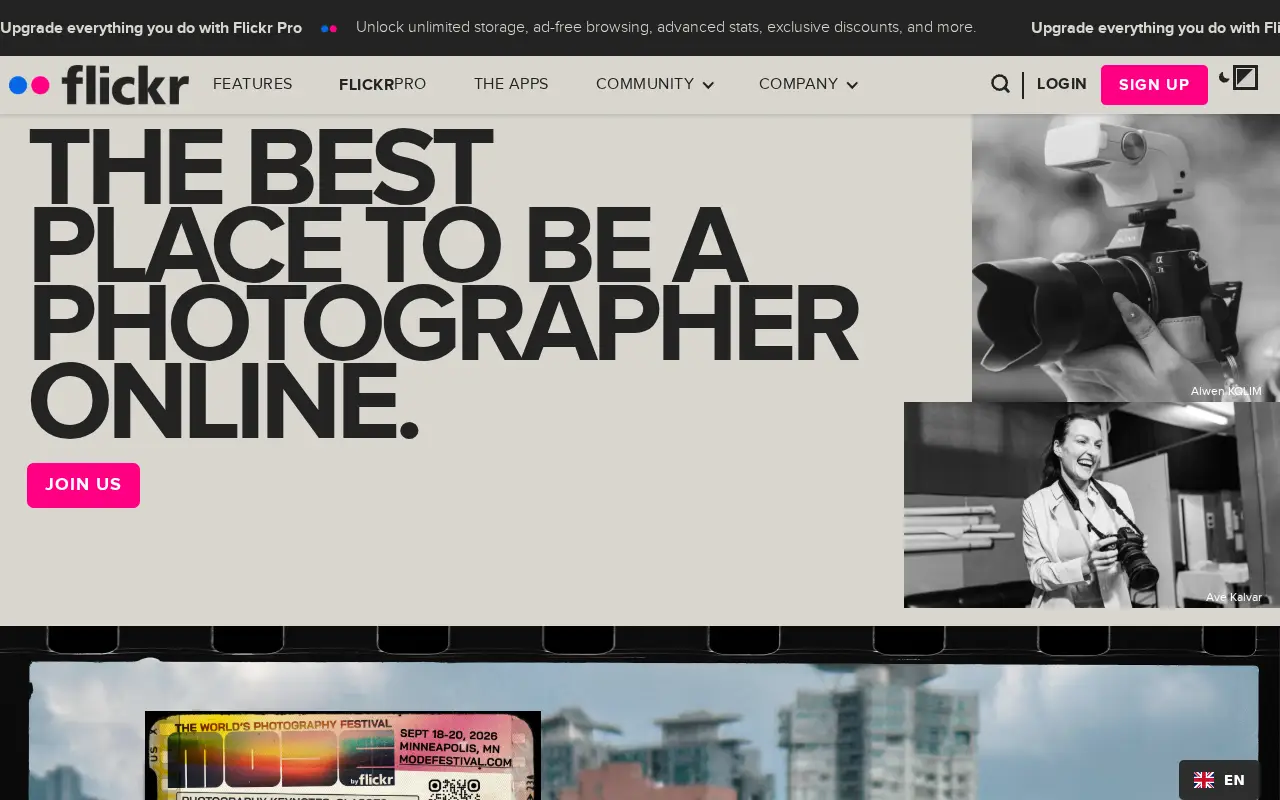Viewport: 1280px width, 800px height.
Task: Open The Apps menu item
Action: tap(511, 84)
